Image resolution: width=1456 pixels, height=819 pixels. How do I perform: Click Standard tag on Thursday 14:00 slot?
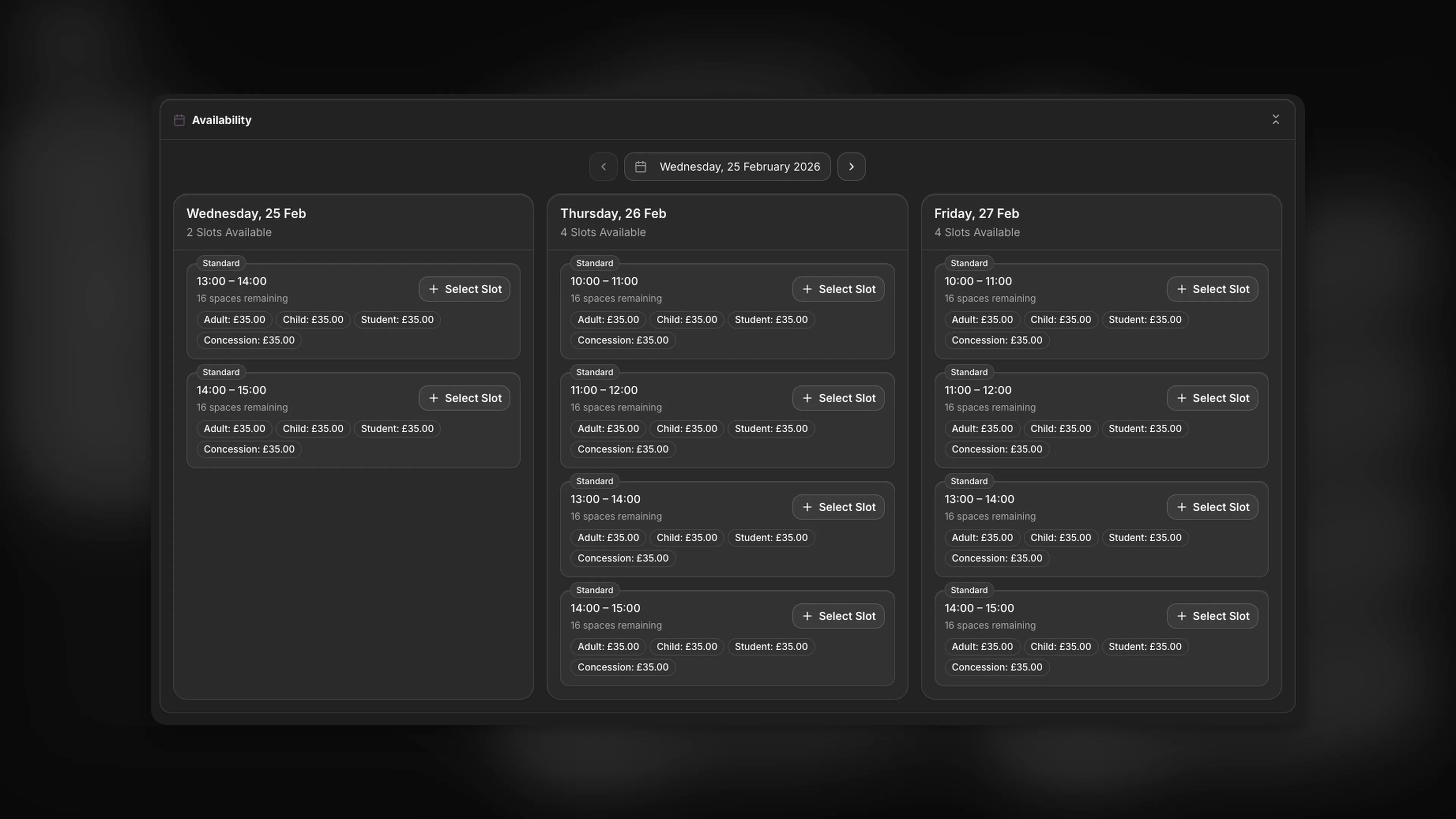click(595, 590)
